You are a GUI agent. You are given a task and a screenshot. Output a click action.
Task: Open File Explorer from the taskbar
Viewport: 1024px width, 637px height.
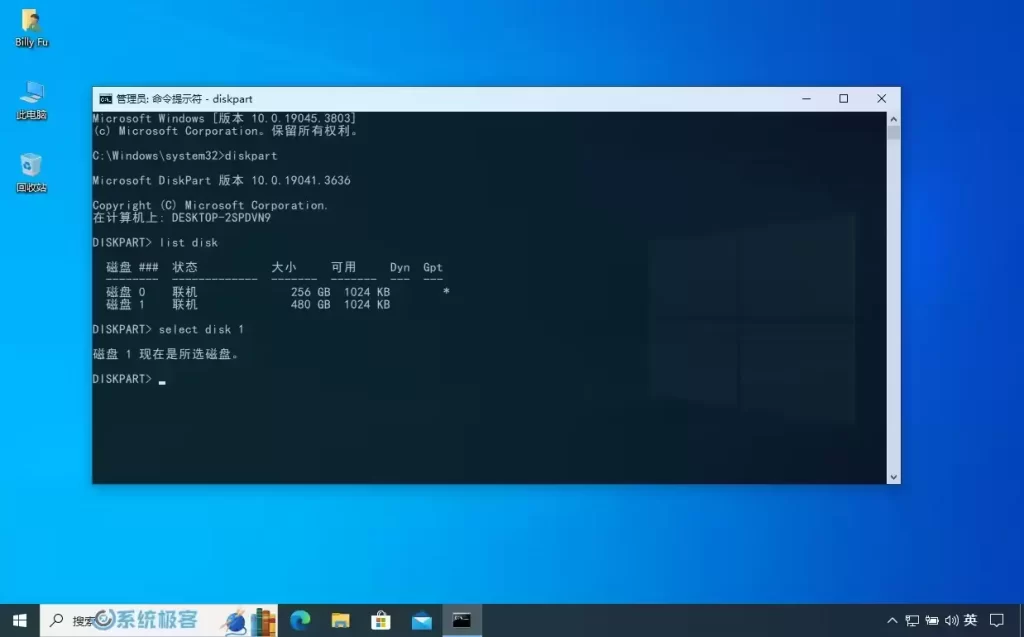[x=340, y=620]
